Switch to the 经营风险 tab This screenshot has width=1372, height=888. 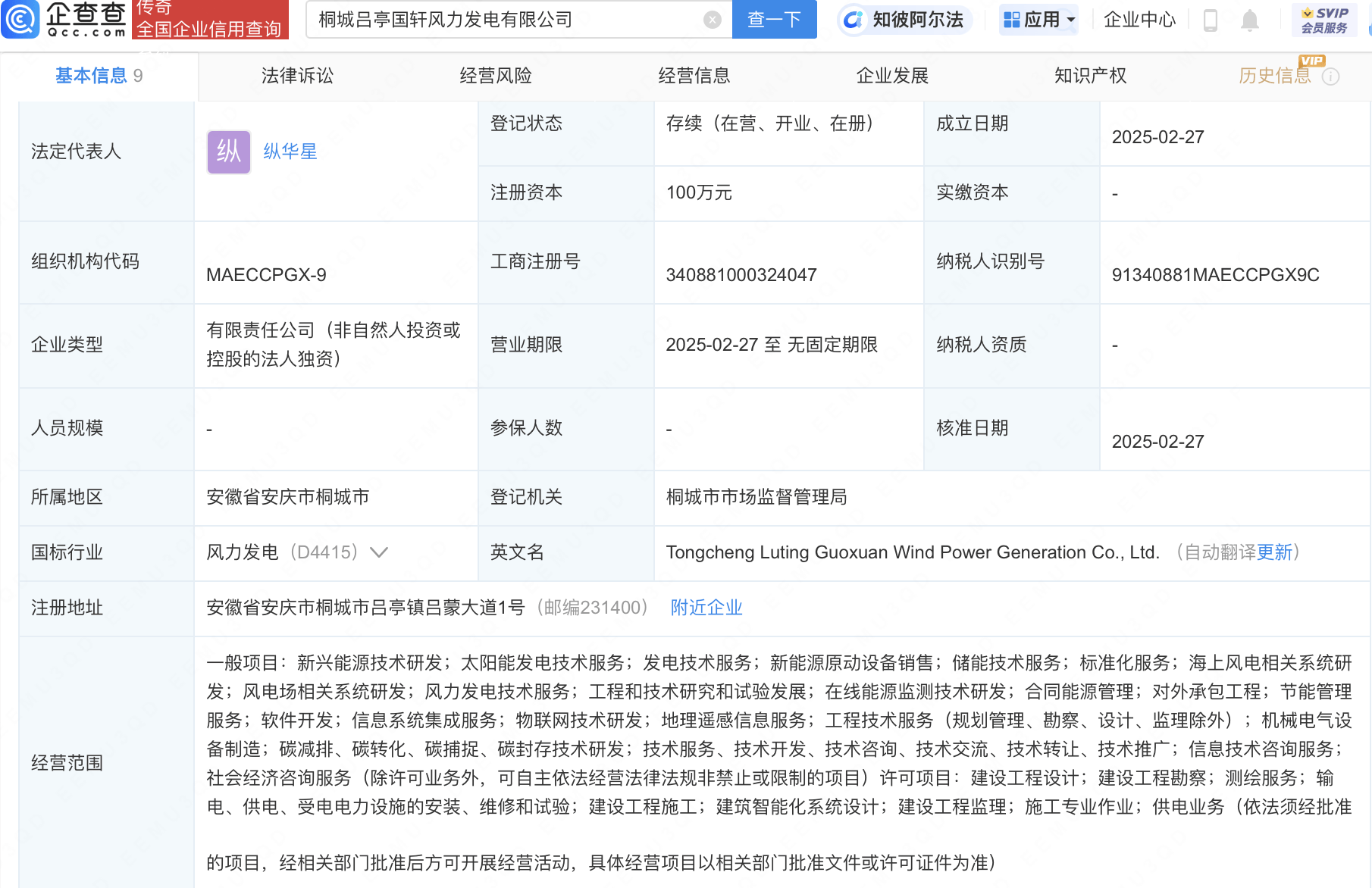(x=496, y=76)
